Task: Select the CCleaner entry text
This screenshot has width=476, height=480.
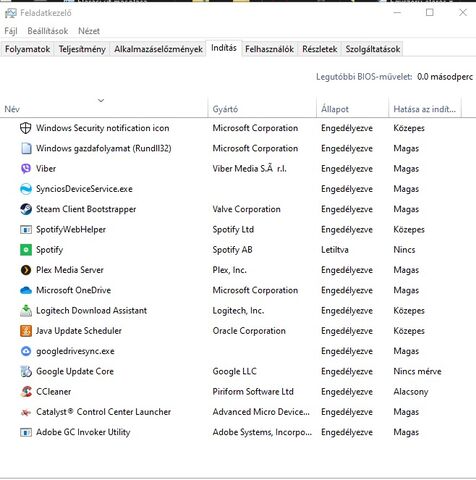Action: 53,392
